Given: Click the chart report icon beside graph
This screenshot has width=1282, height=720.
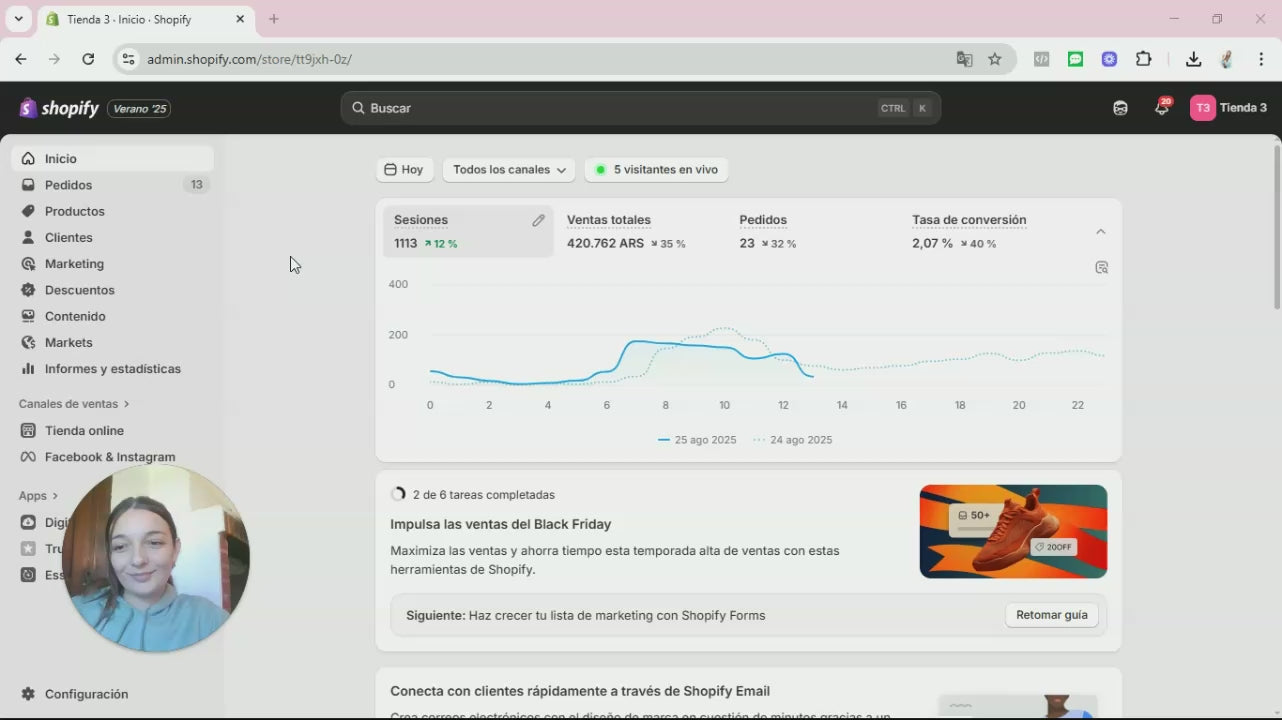Looking at the screenshot, I should (1101, 268).
